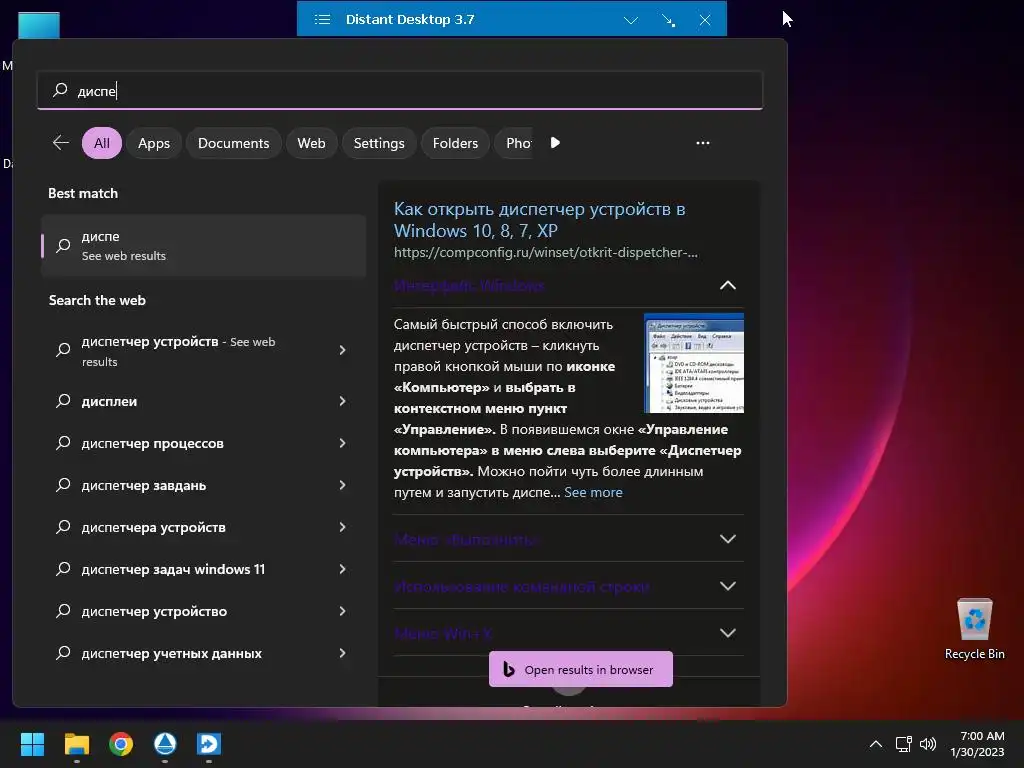Image resolution: width=1024 pixels, height=768 pixels.
Task: Select the Recycle Bin desktop icon
Action: click(x=974, y=630)
